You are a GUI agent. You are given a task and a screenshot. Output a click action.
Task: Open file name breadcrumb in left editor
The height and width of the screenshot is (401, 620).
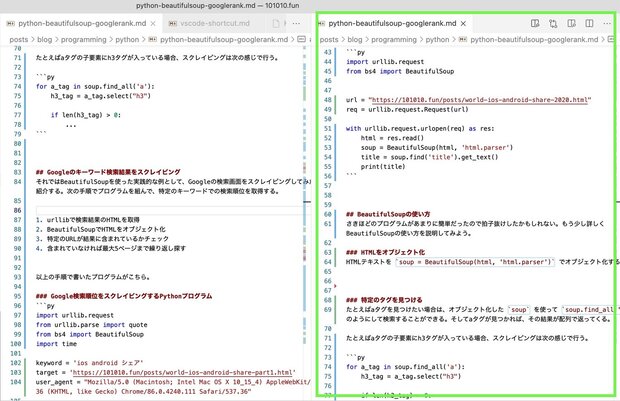(x=224, y=40)
